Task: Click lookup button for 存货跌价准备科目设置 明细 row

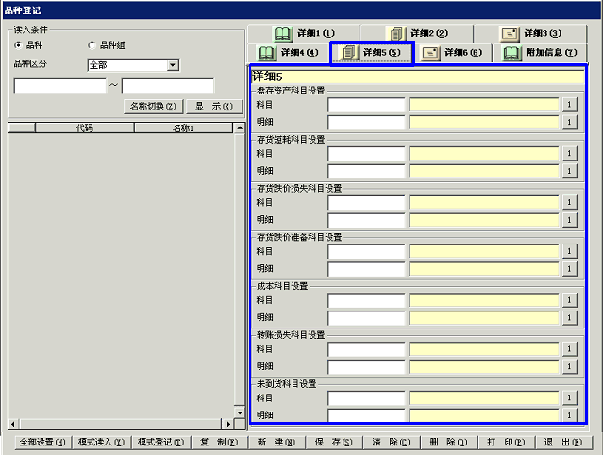Action: (569, 268)
